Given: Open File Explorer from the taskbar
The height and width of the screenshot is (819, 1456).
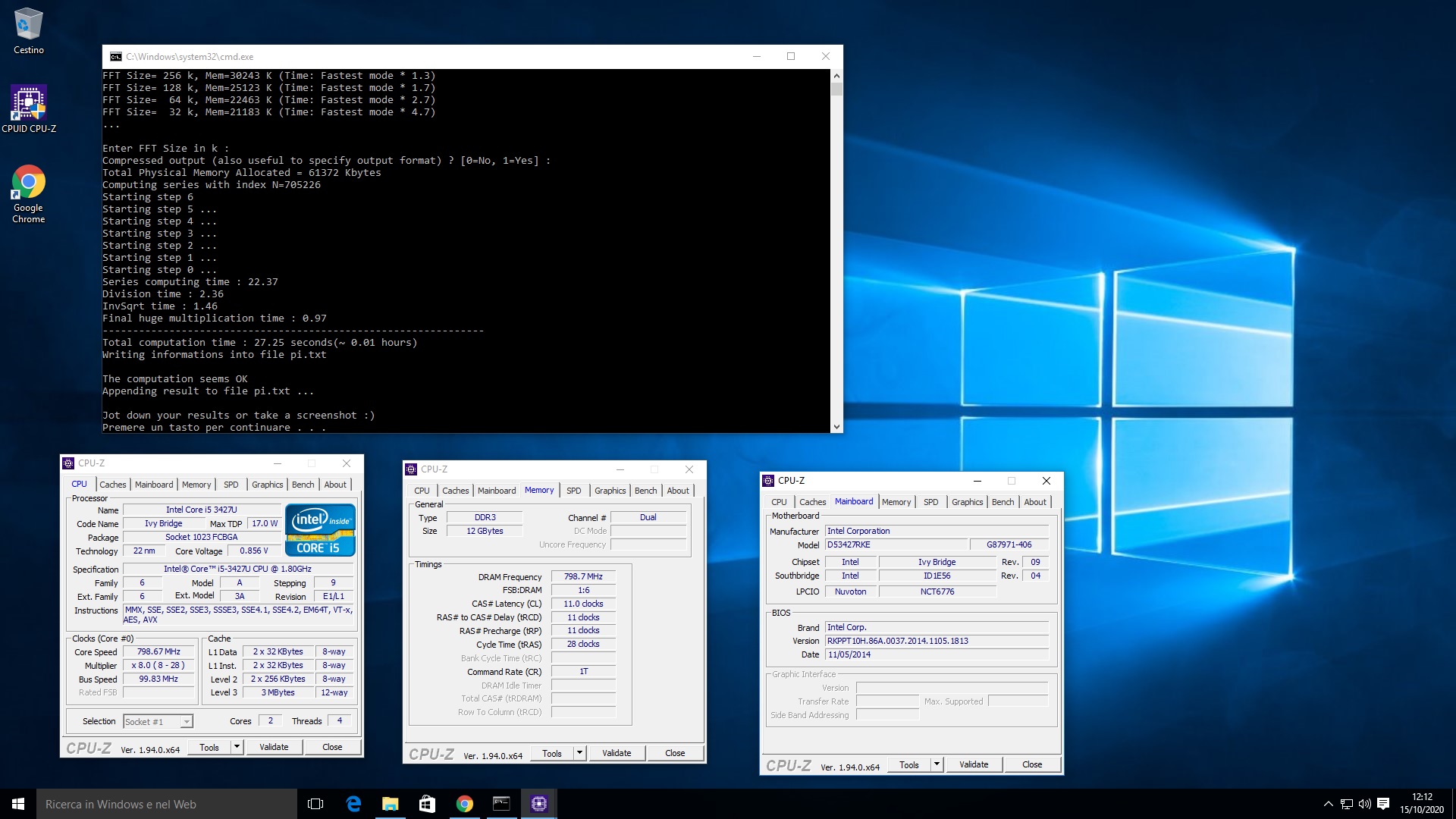Looking at the screenshot, I should [x=391, y=804].
